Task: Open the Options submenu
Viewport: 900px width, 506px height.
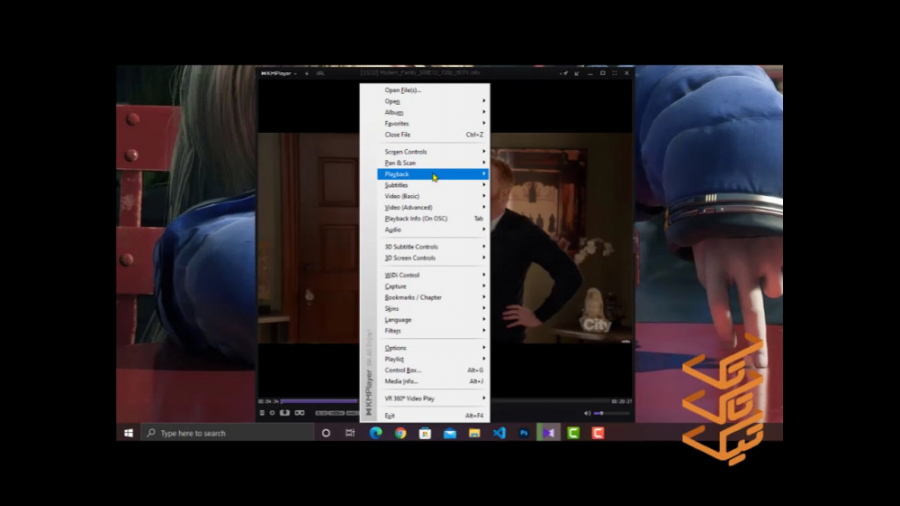Action: click(433, 348)
